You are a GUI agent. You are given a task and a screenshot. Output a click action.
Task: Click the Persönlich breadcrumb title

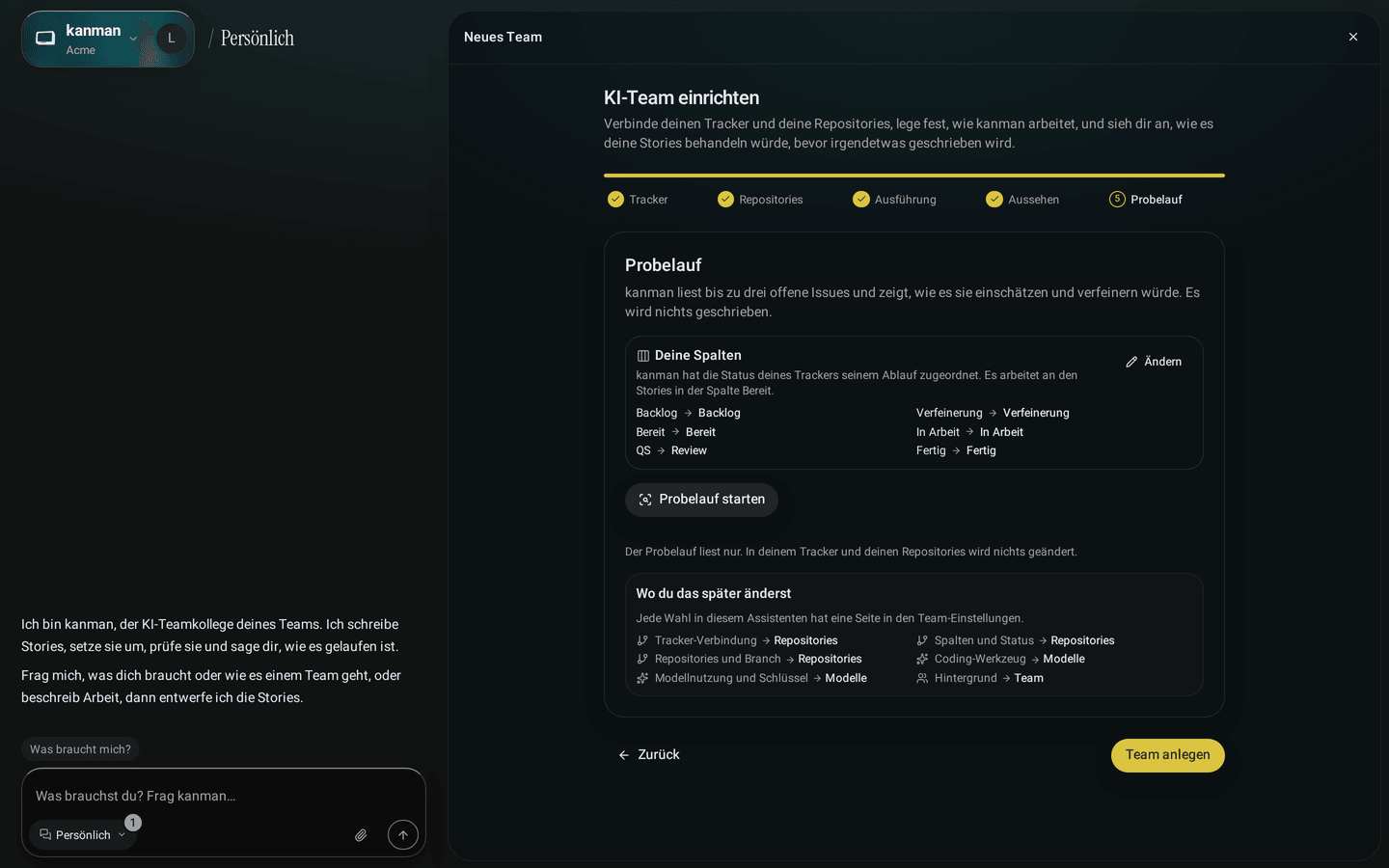click(258, 39)
